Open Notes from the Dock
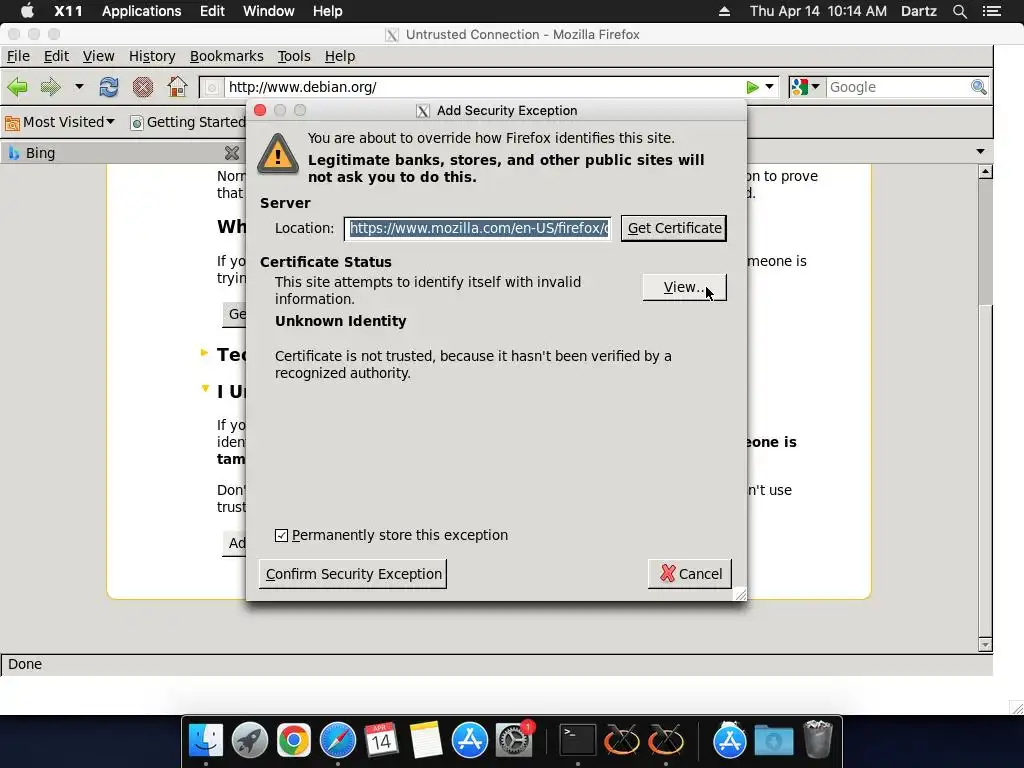 coord(426,741)
